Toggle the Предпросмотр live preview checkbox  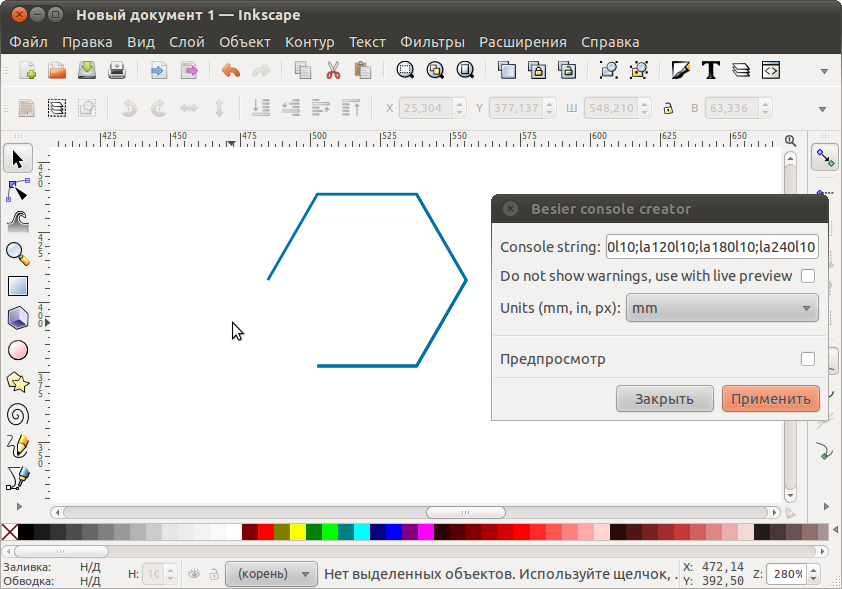pyautogui.click(x=808, y=359)
